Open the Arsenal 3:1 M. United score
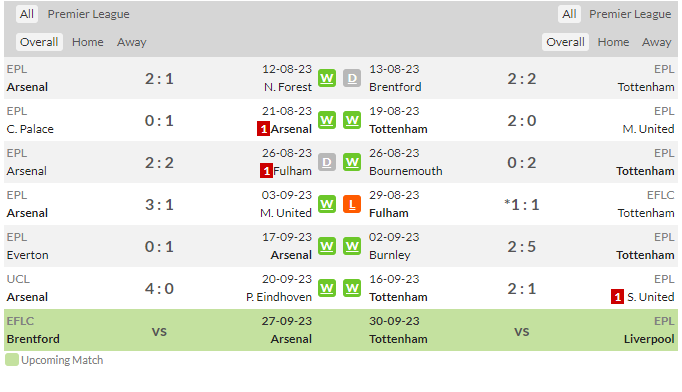Viewport: 682px width, 392px height. click(x=159, y=204)
